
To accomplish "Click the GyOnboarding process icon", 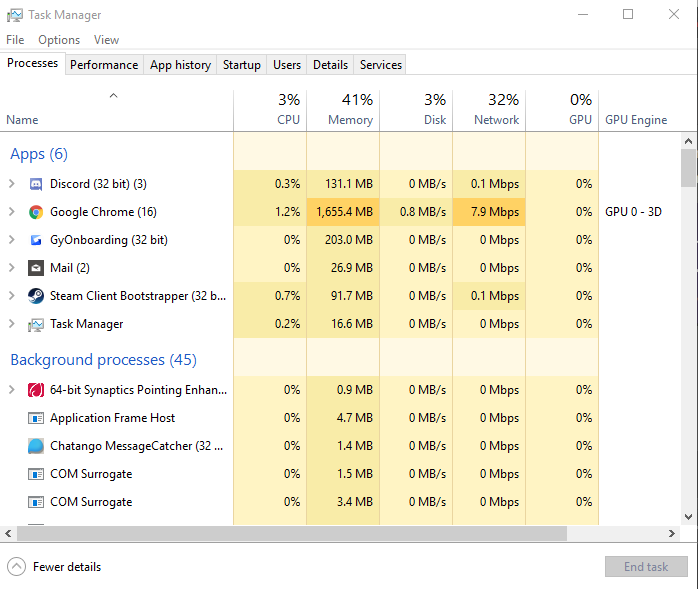I will [36, 240].
